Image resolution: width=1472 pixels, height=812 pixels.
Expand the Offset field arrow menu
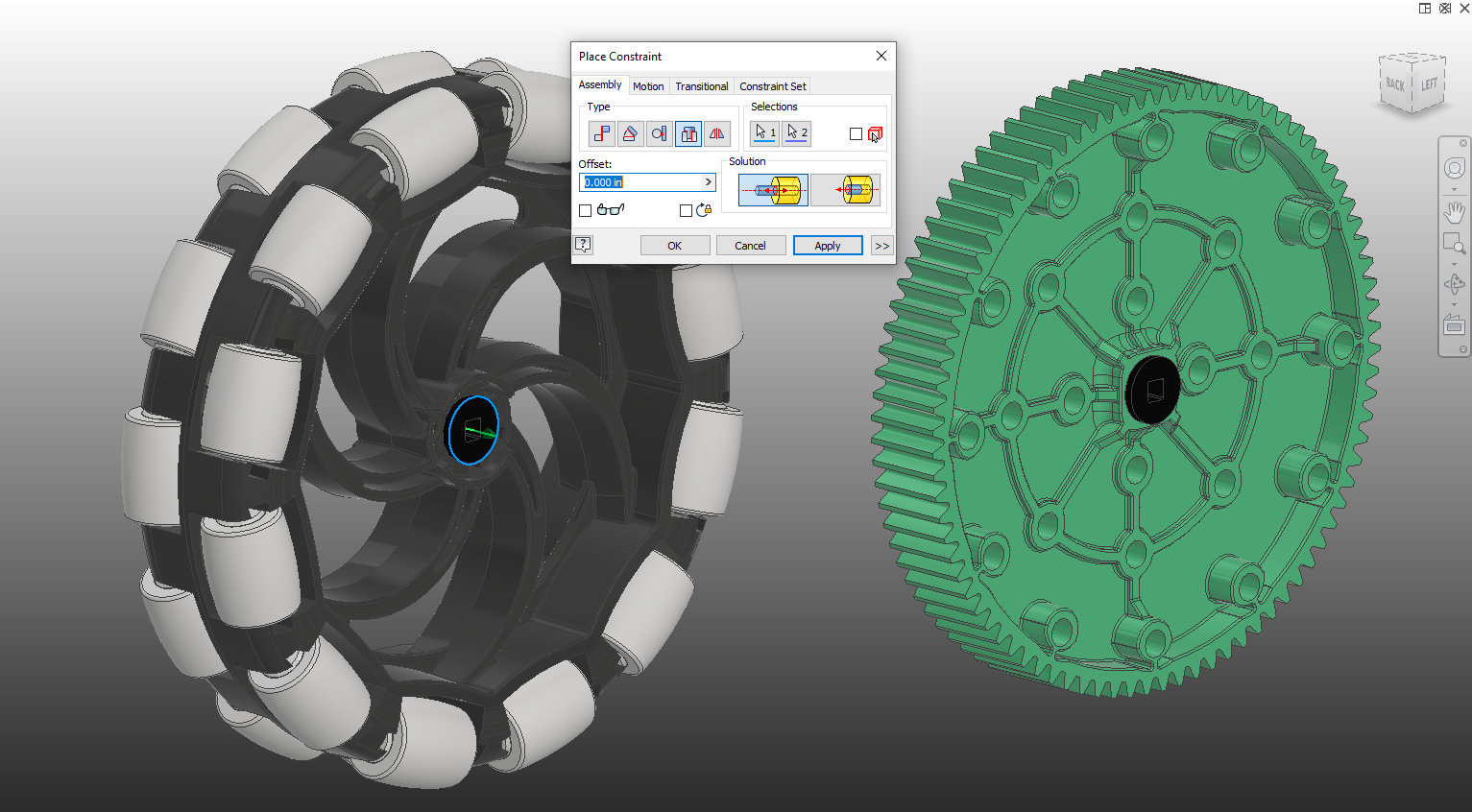point(709,182)
